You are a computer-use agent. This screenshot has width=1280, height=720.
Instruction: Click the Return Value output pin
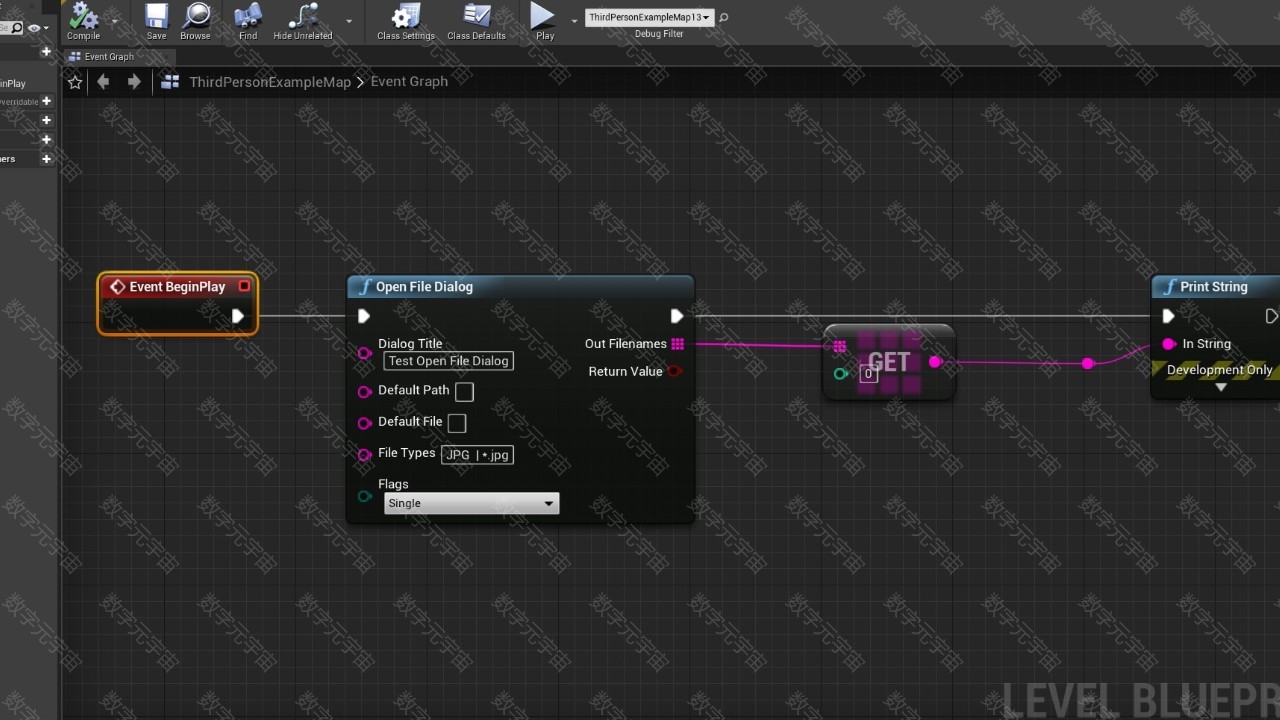(675, 371)
